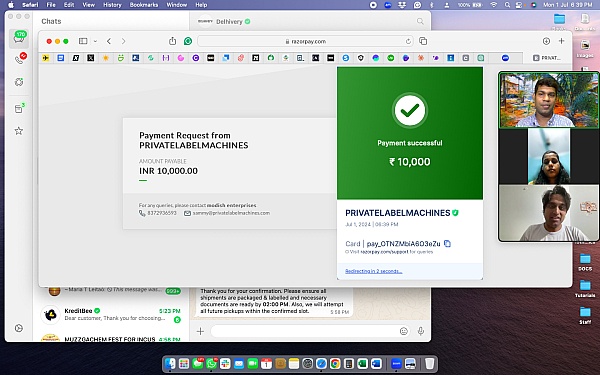Image resolution: width=600 pixels, height=375 pixels.
Task: Open Notes from the Dock
Action: coord(294,363)
